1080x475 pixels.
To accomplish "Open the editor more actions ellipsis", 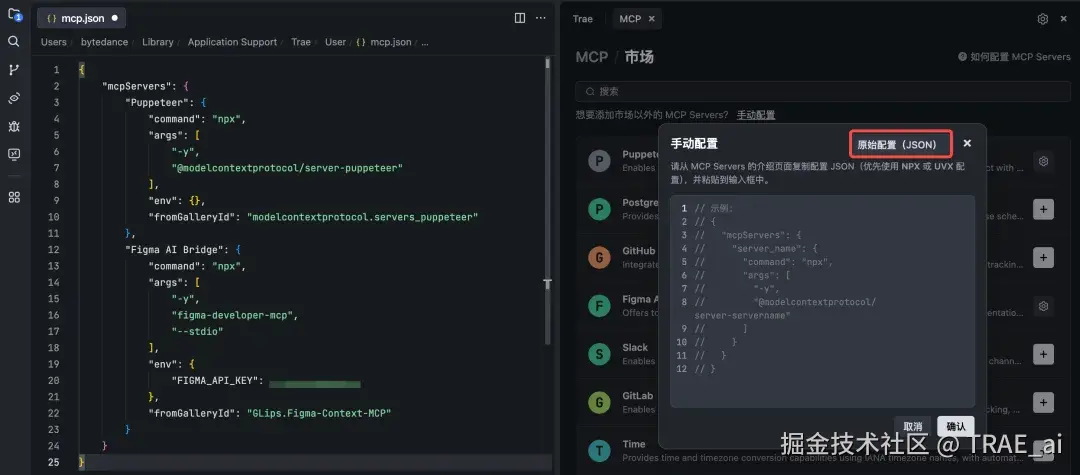I will pyautogui.click(x=541, y=18).
